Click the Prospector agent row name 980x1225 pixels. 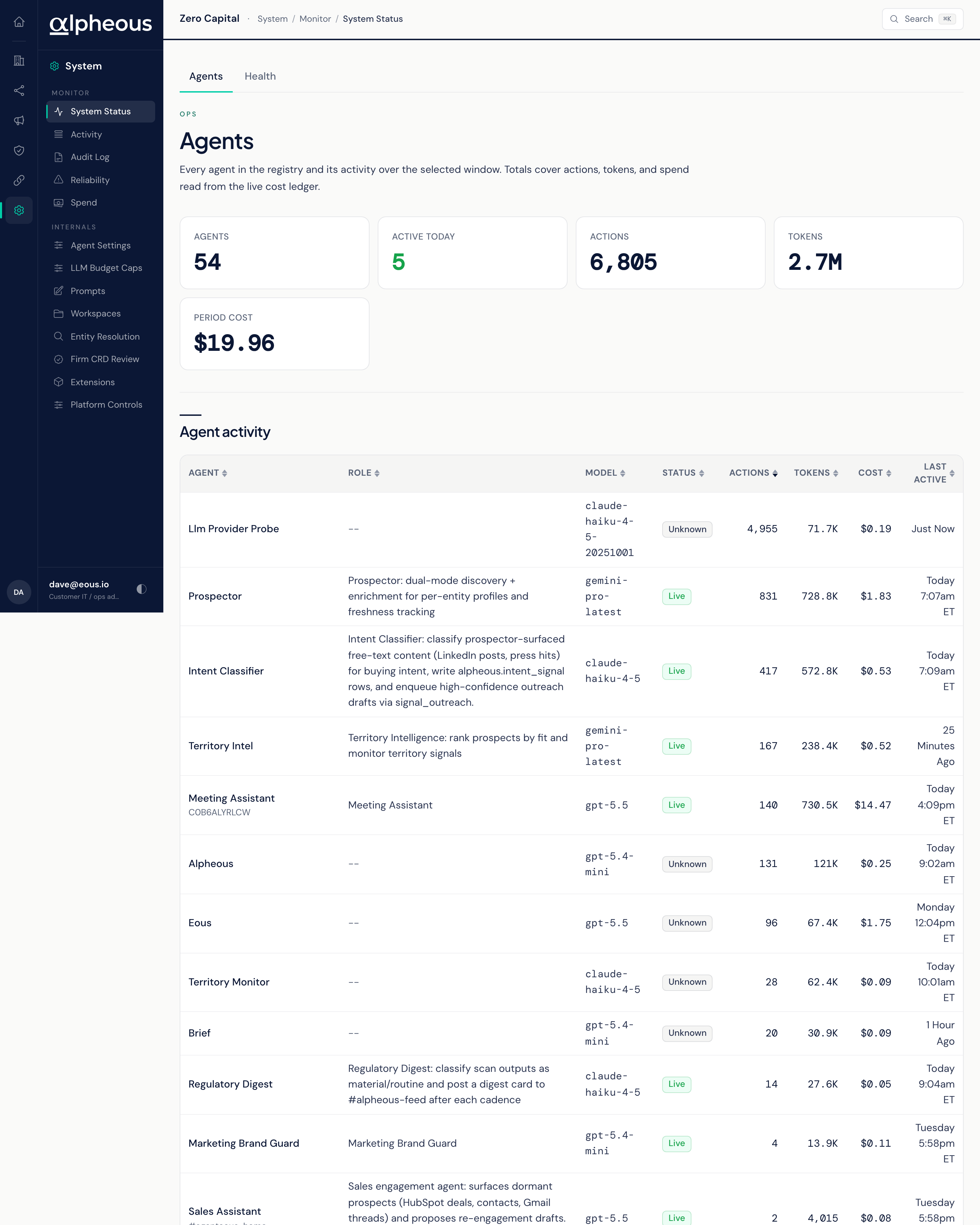[215, 596]
